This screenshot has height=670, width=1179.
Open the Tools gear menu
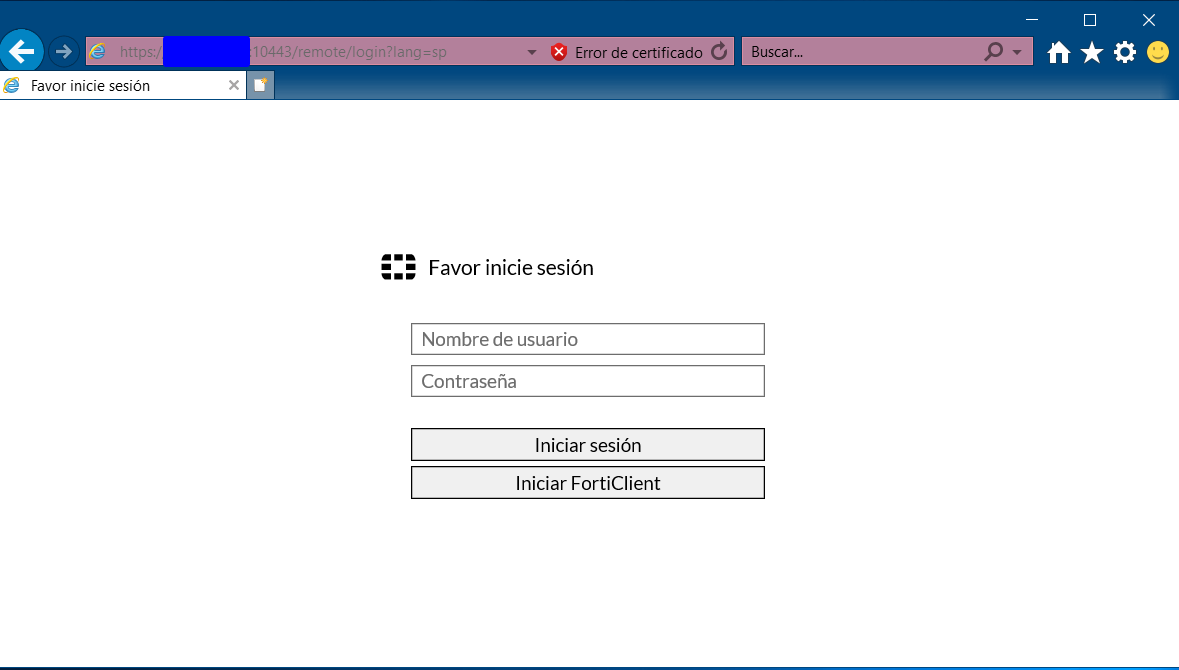click(1125, 53)
